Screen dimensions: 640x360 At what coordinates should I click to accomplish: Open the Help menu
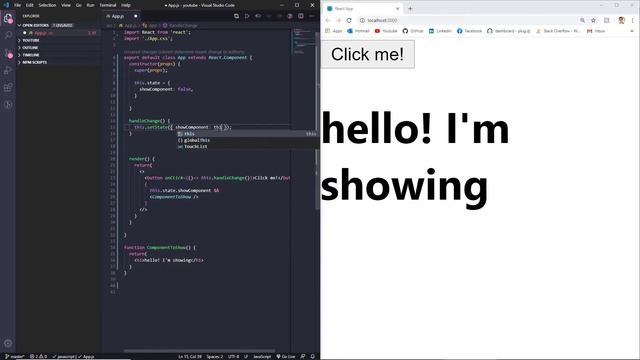(126, 5)
